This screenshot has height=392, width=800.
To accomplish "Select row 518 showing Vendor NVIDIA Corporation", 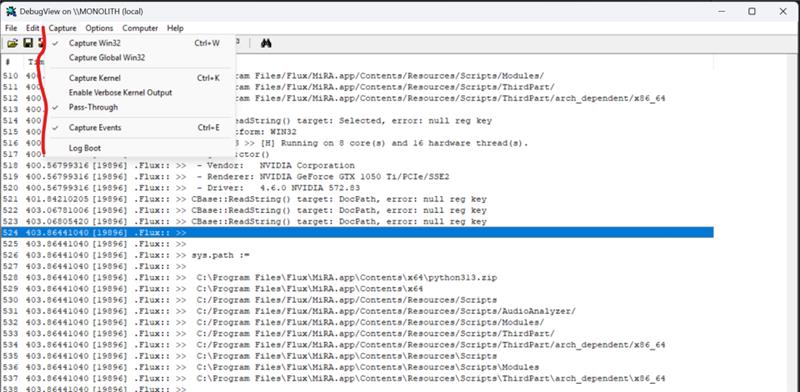I will tap(357, 165).
